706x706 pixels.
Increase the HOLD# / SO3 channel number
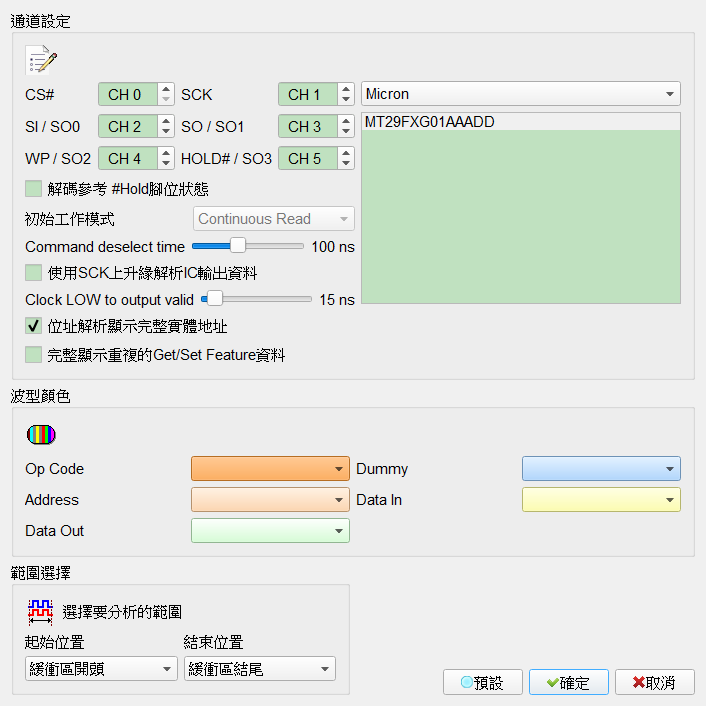click(346, 153)
